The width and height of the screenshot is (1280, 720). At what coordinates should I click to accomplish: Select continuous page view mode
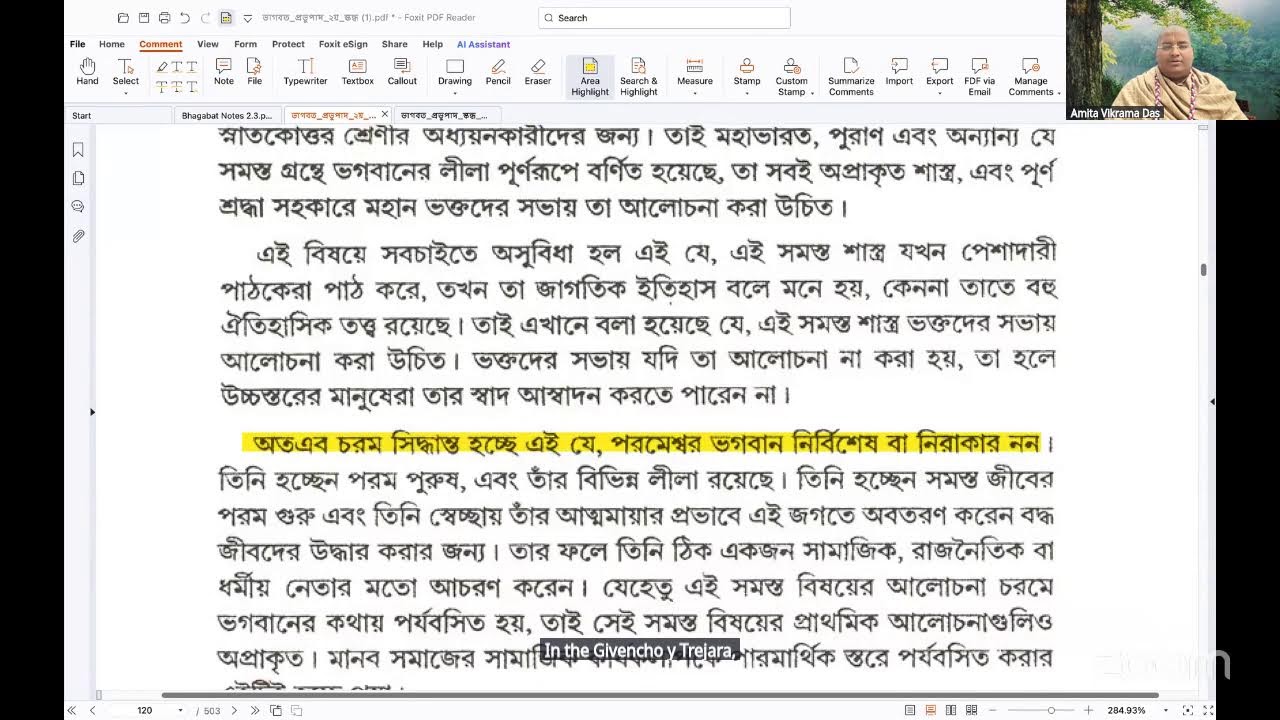tap(930, 710)
